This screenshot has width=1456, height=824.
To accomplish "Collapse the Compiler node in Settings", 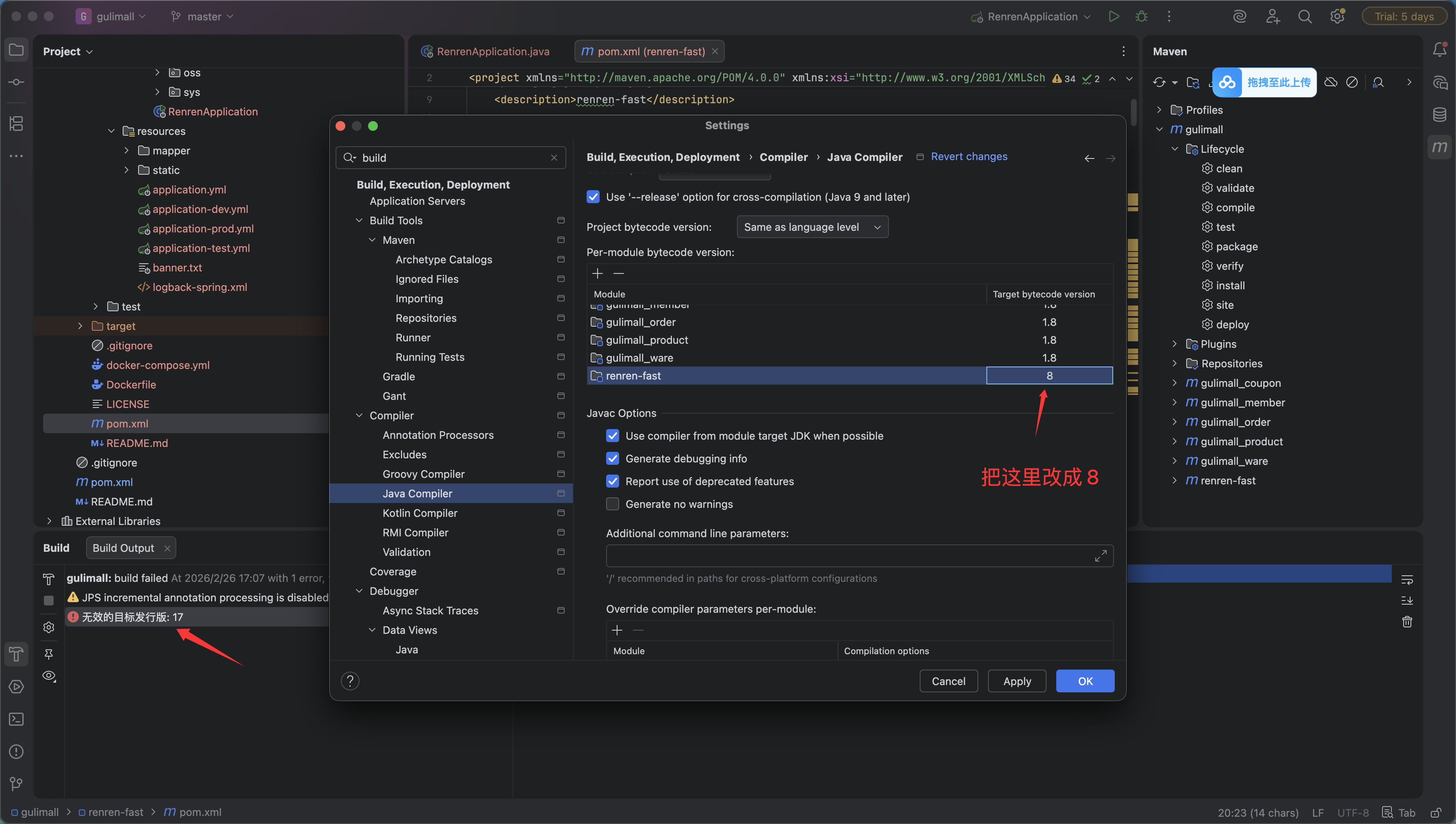I will tap(359, 415).
